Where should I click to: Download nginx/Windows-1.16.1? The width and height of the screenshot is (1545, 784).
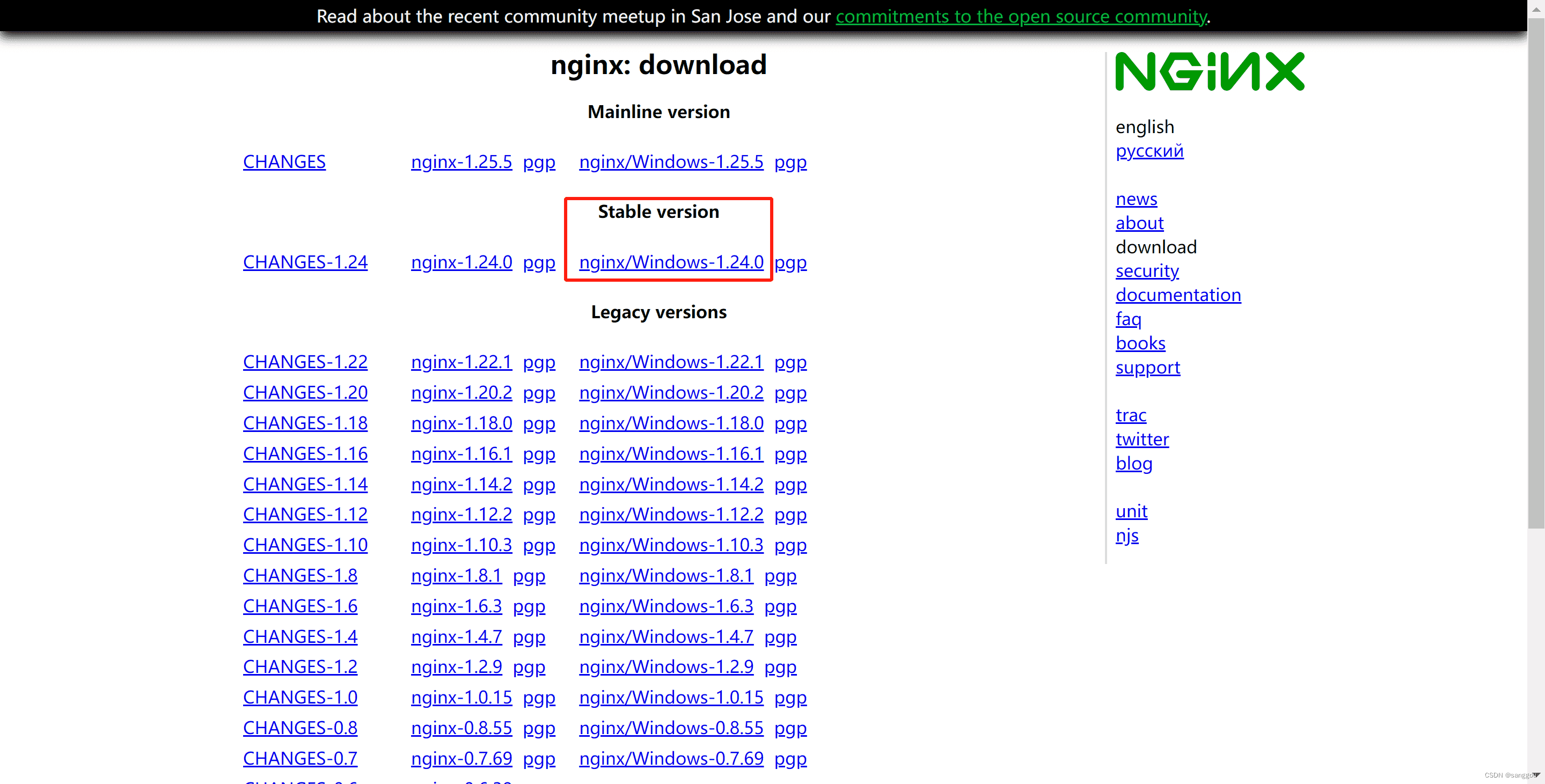(x=671, y=453)
